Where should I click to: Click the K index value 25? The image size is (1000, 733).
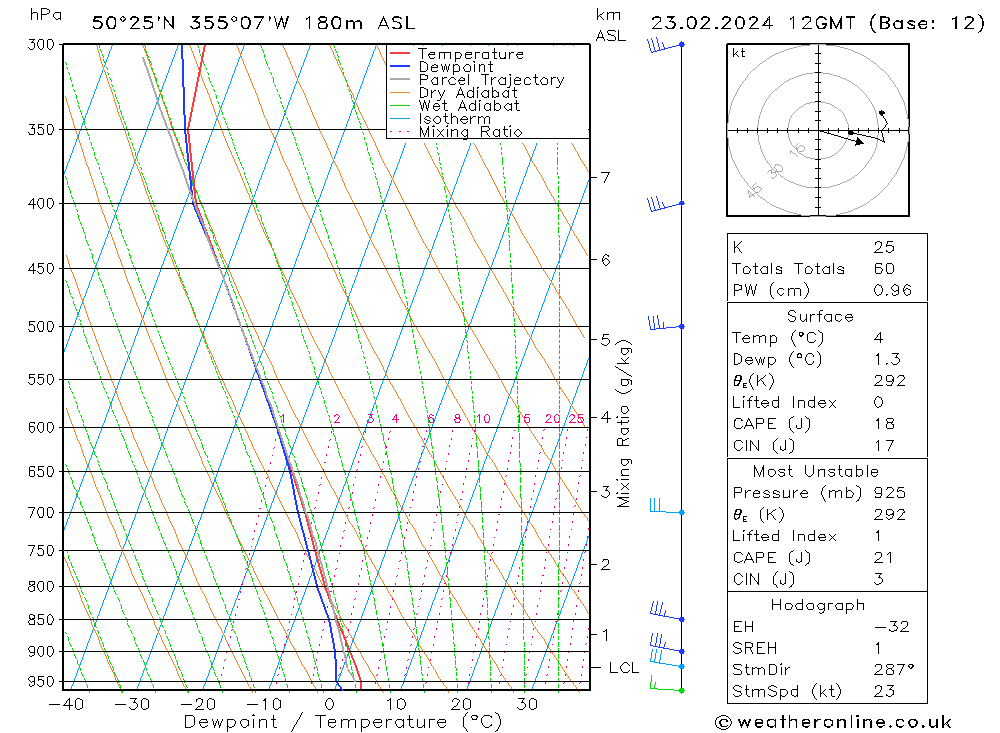point(884,247)
